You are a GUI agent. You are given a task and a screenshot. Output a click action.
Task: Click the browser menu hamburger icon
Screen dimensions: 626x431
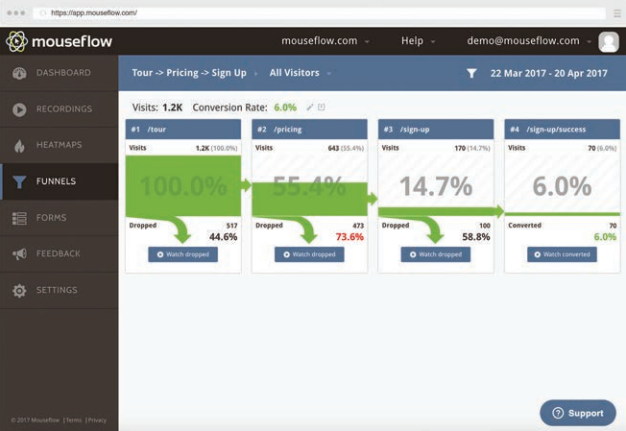pos(617,13)
